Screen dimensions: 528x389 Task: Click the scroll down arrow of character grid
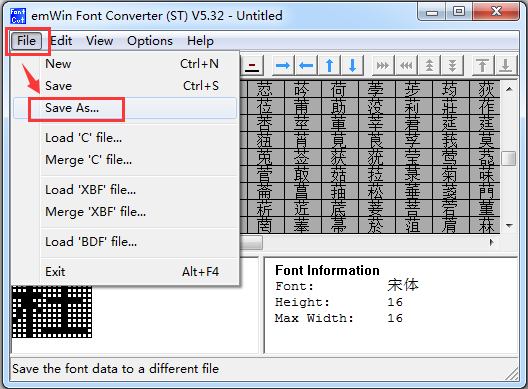coord(509,225)
